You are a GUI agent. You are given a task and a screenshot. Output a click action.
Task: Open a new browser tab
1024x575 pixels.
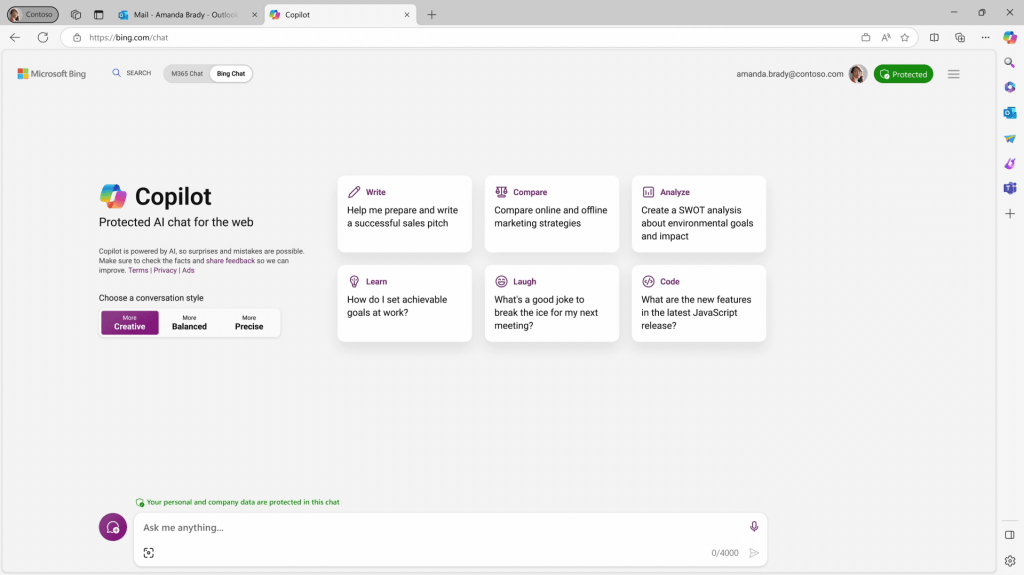pyautogui.click(x=432, y=15)
